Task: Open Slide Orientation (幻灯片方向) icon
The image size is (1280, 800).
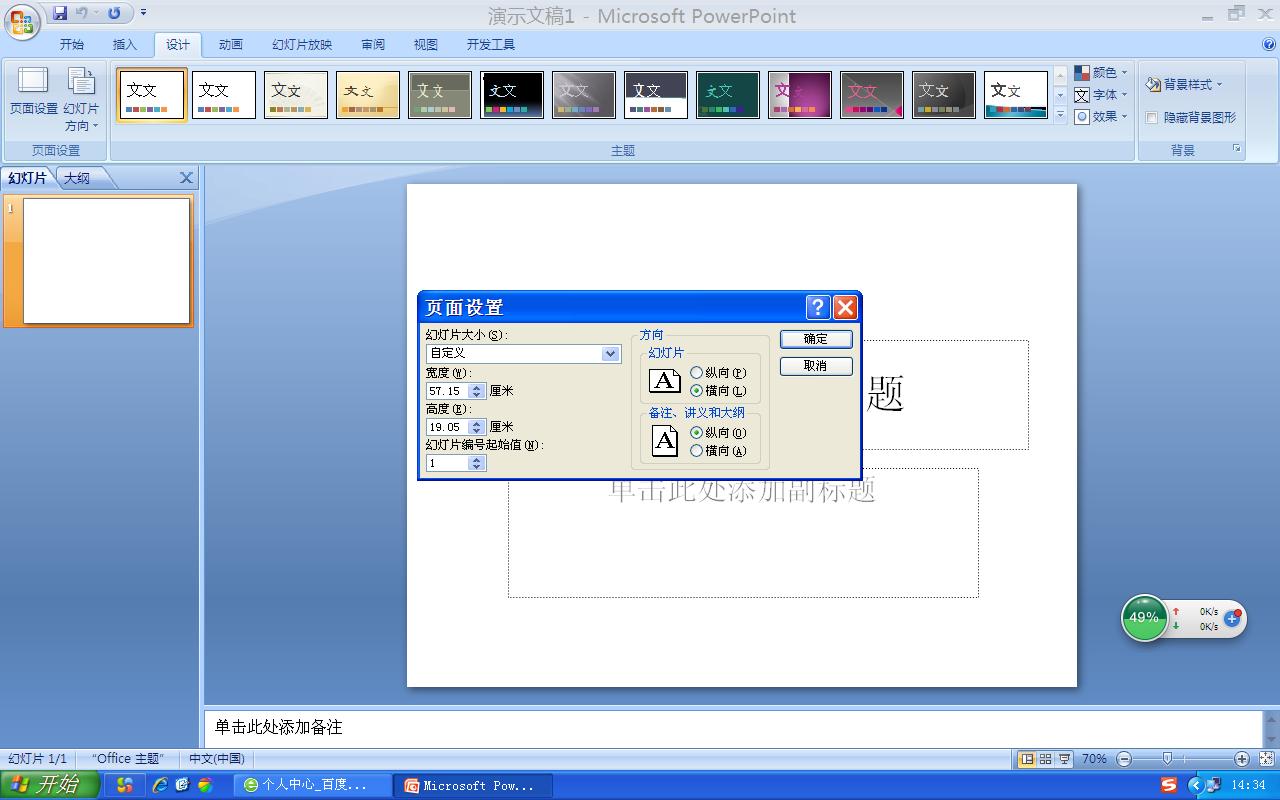Action: coord(81,100)
